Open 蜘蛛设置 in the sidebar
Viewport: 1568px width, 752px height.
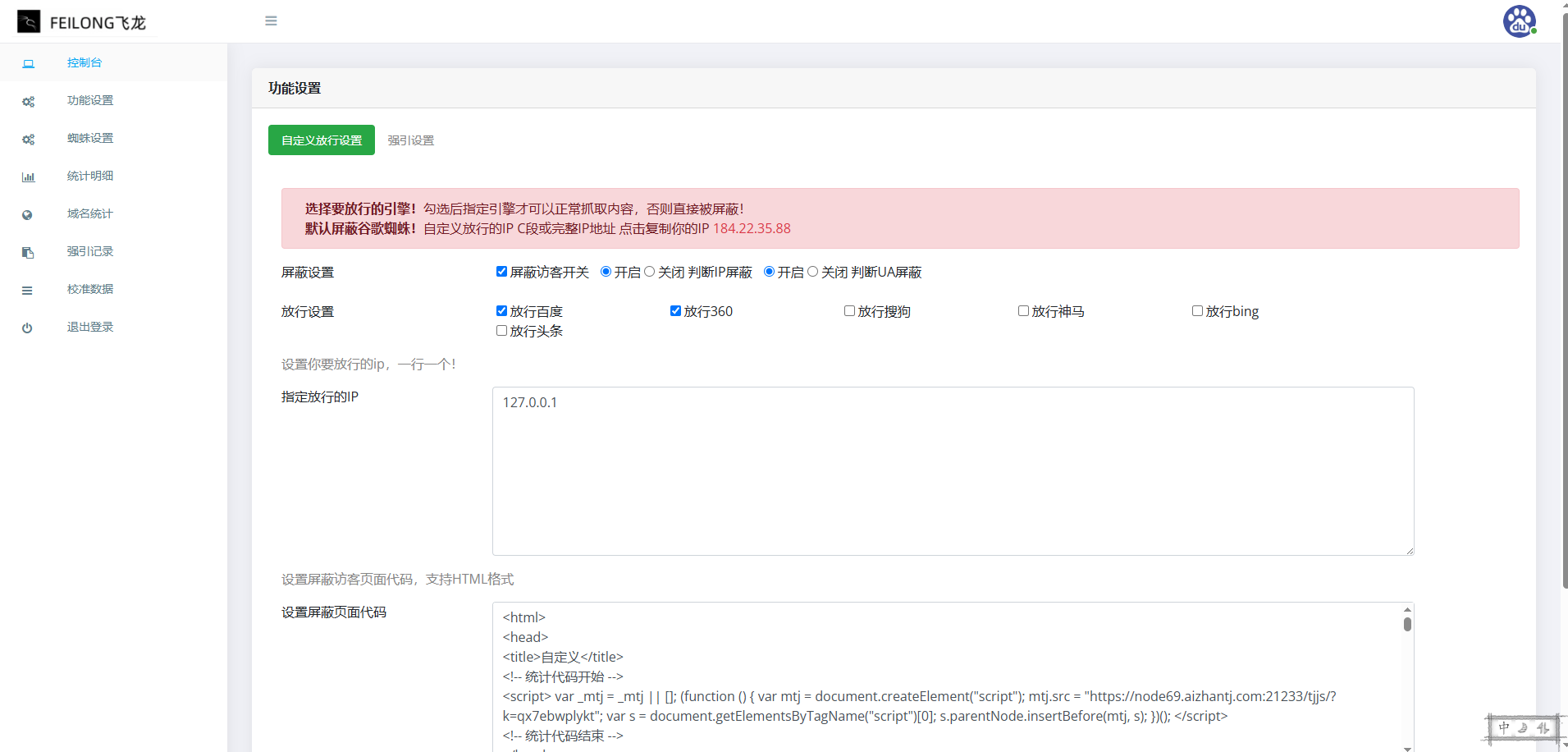(90, 138)
